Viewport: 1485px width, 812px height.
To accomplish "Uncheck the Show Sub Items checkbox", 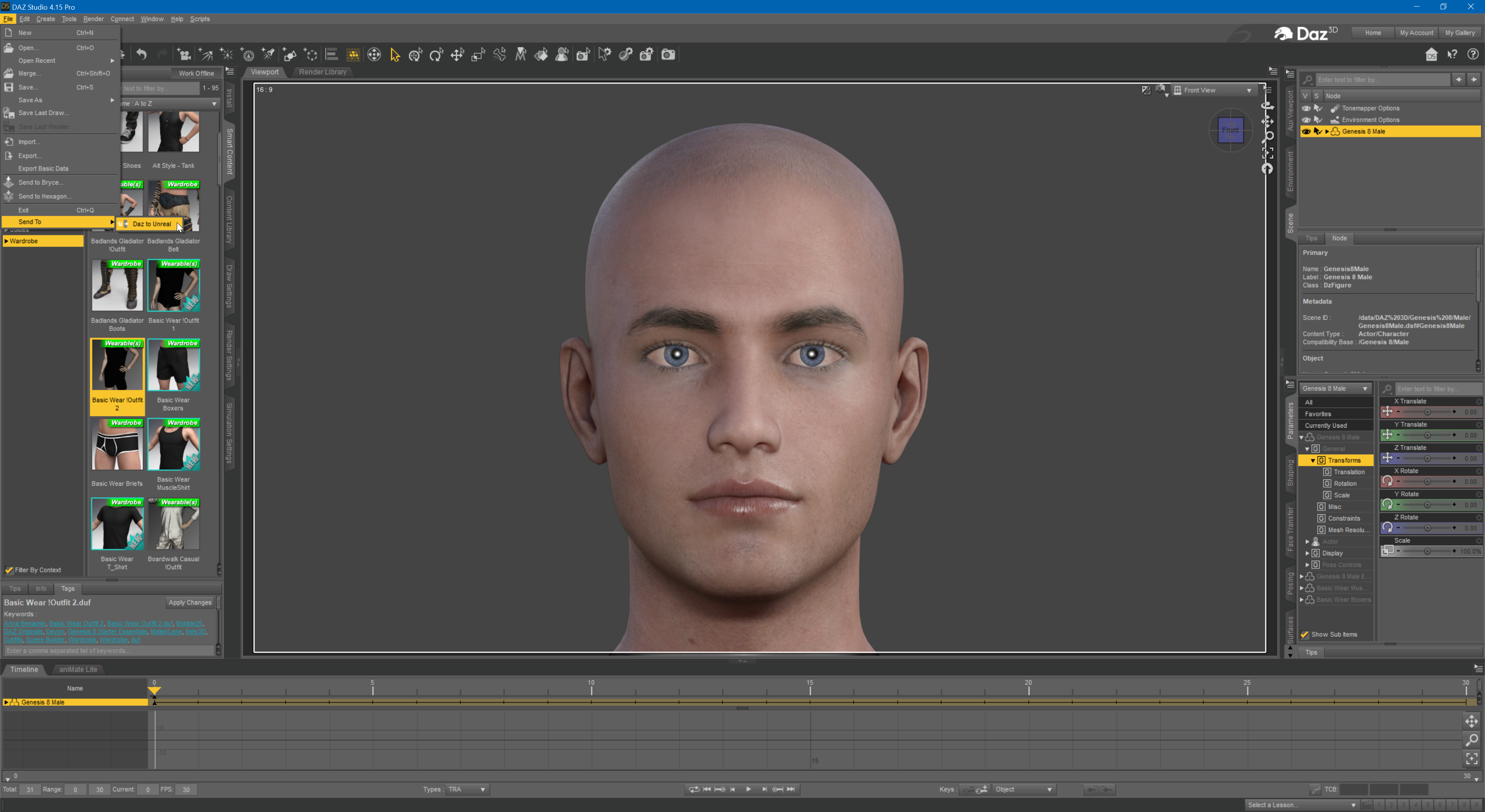I will pyautogui.click(x=1304, y=635).
